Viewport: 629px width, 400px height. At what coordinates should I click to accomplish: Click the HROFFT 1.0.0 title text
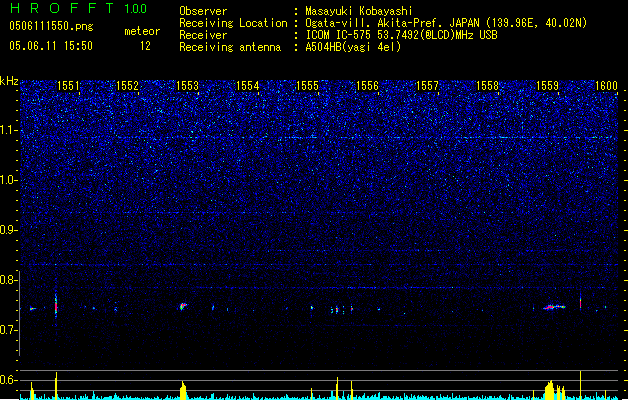(x=79, y=8)
